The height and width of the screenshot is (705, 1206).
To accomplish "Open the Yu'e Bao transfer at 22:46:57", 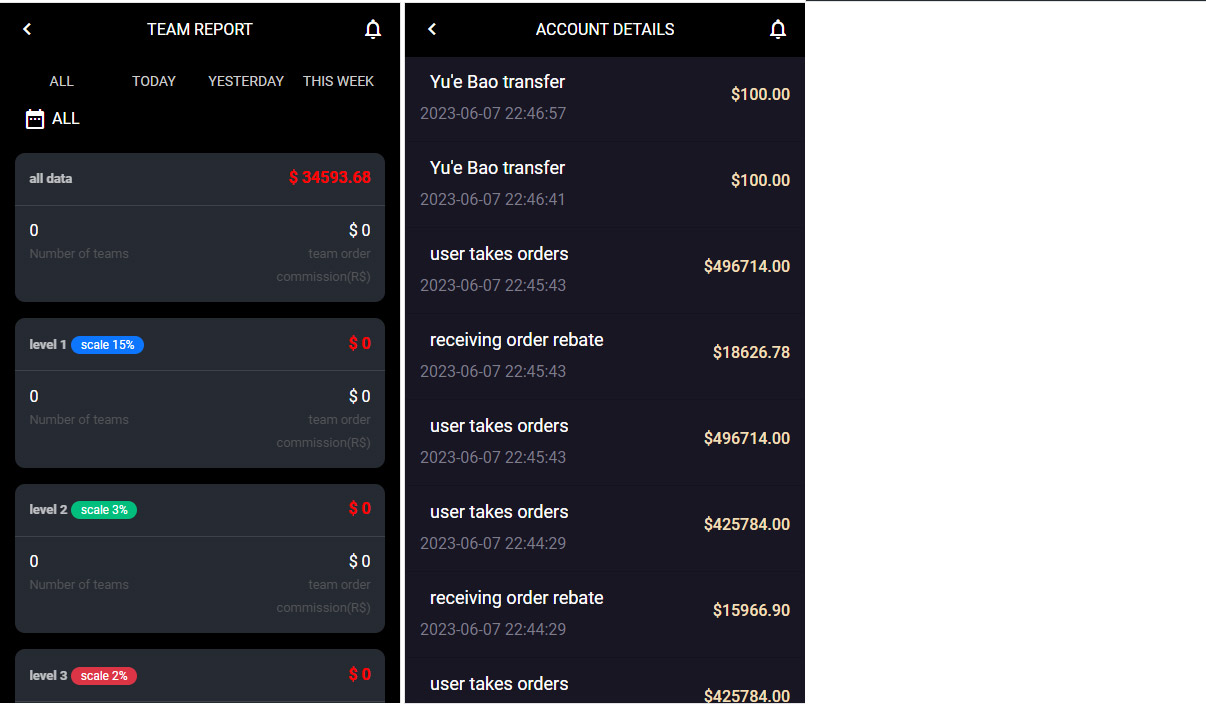I will pyautogui.click(x=604, y=97).
